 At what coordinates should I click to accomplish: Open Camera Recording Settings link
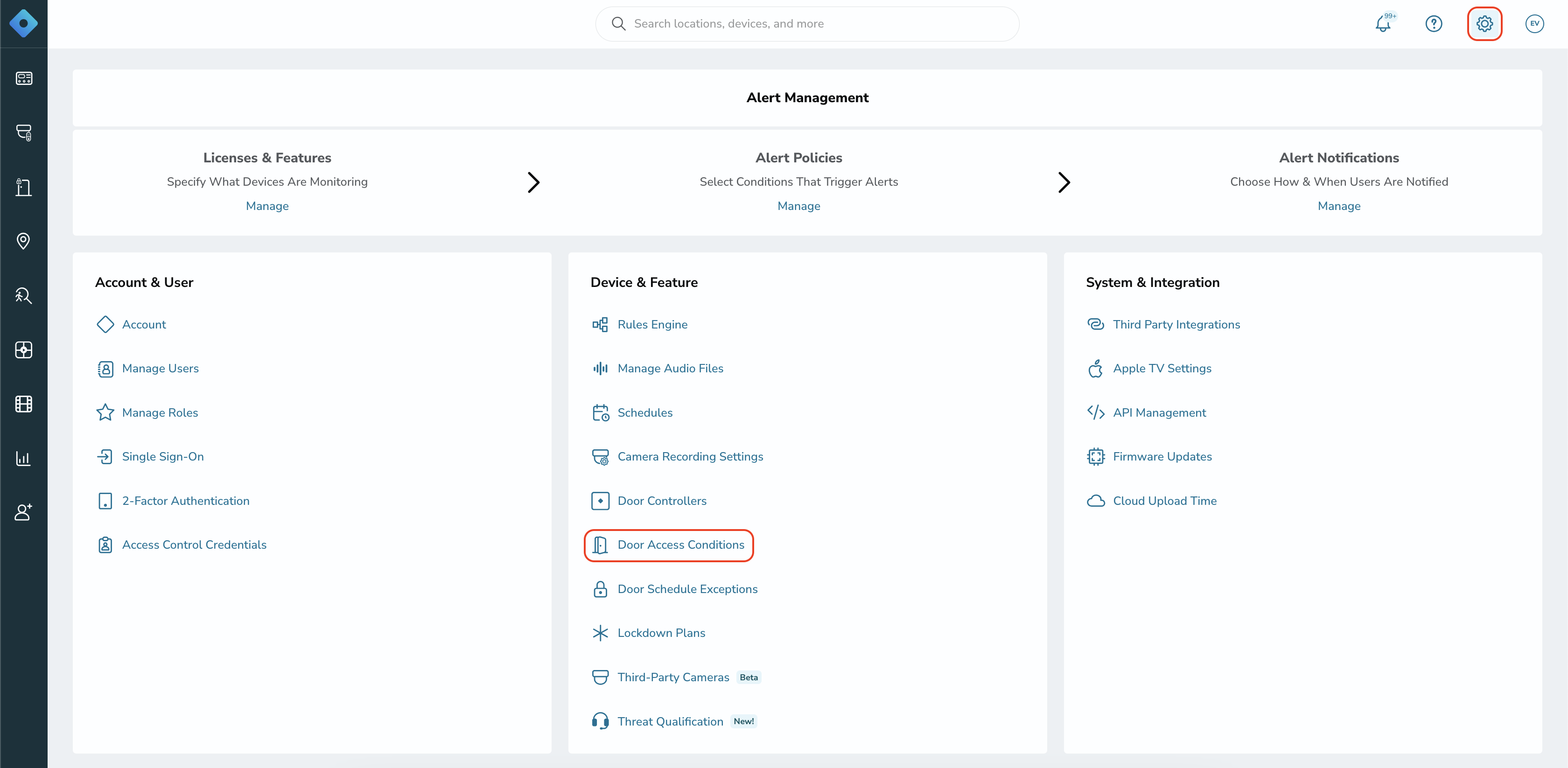point(690,456)
